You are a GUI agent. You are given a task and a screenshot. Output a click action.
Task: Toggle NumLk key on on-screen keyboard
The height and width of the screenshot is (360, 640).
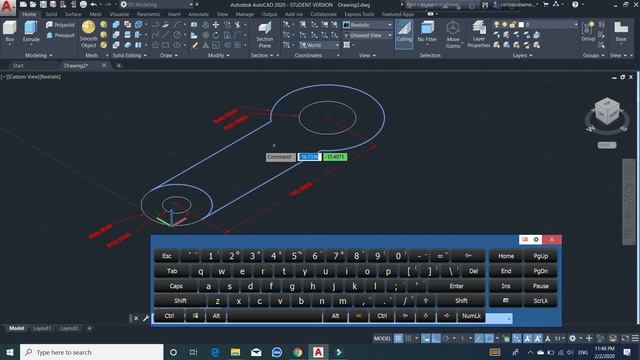click(x=471, y=316)
